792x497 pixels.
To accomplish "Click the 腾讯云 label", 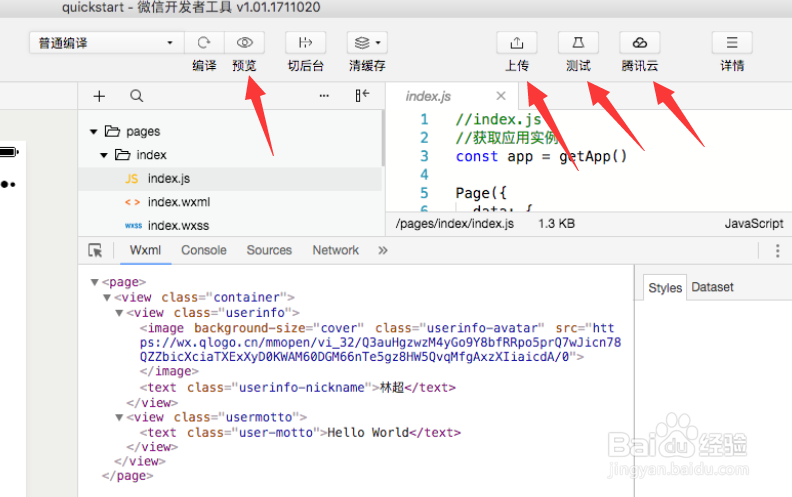I will pos(640,66).
